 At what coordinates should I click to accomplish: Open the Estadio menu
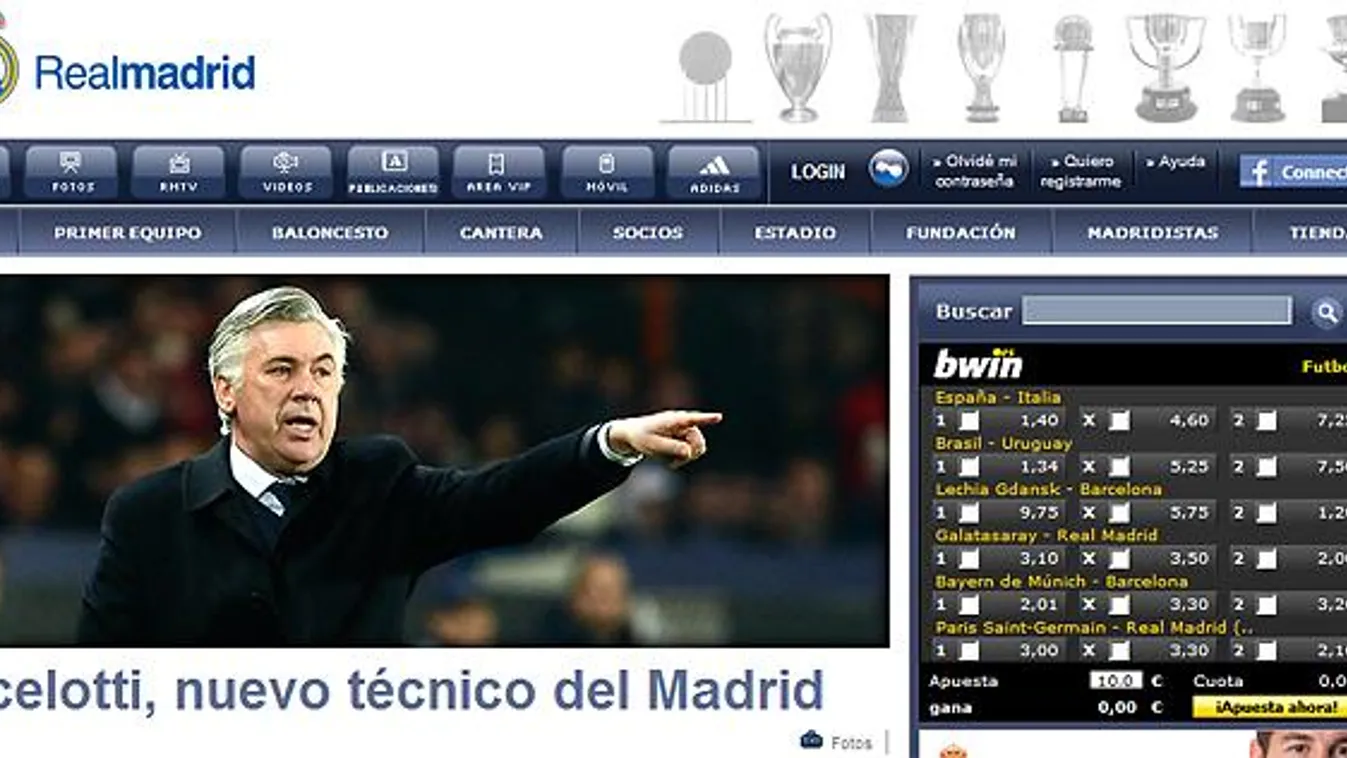(795, 232)
